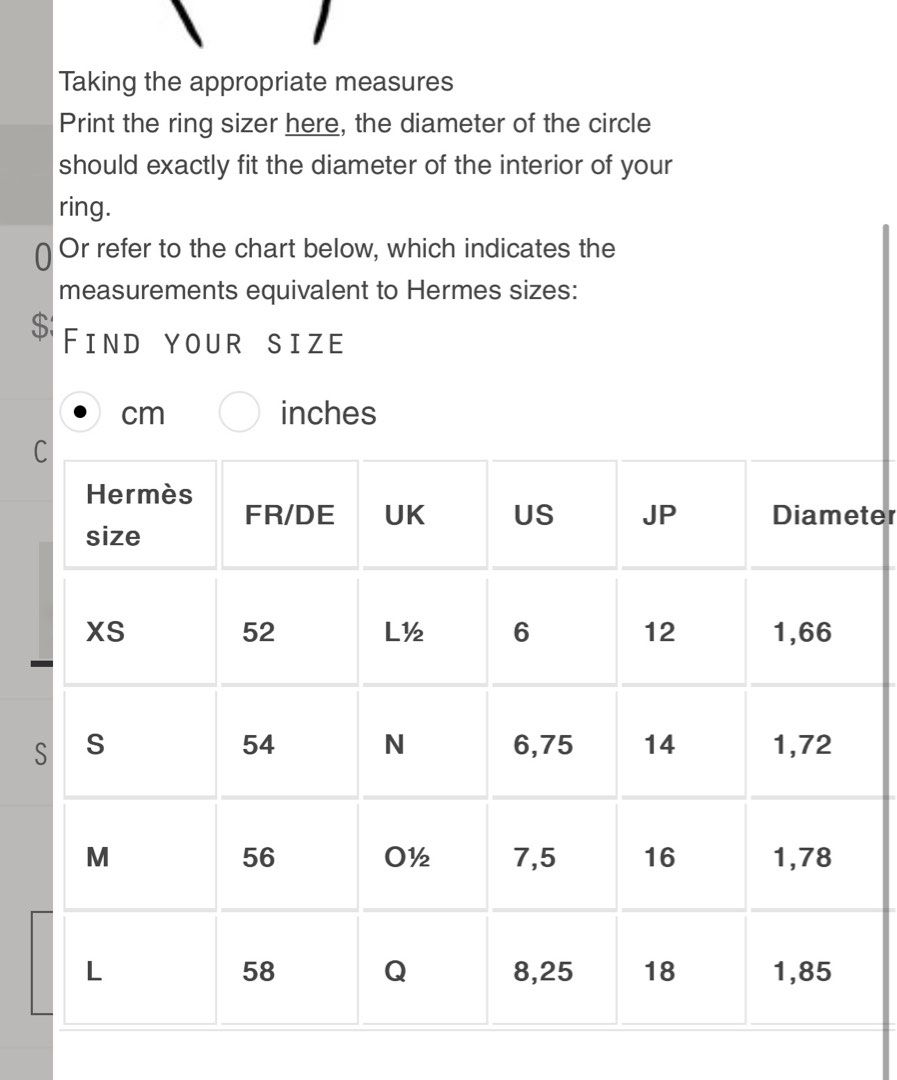Click the Find Your Size heading
This screenshot has width=897, height=1080.
[204, 343]
